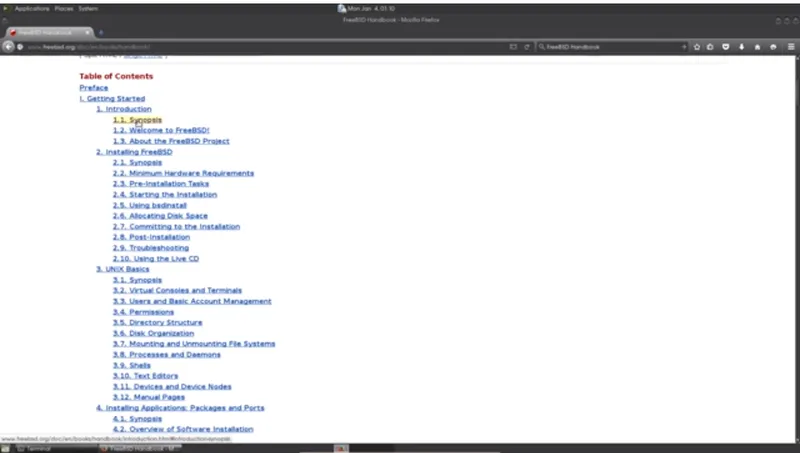Open 2.2. Minimum Hardware Requirements link
Image resolution: width=800 pixels, height=453 pixels.
pos(183,173)
